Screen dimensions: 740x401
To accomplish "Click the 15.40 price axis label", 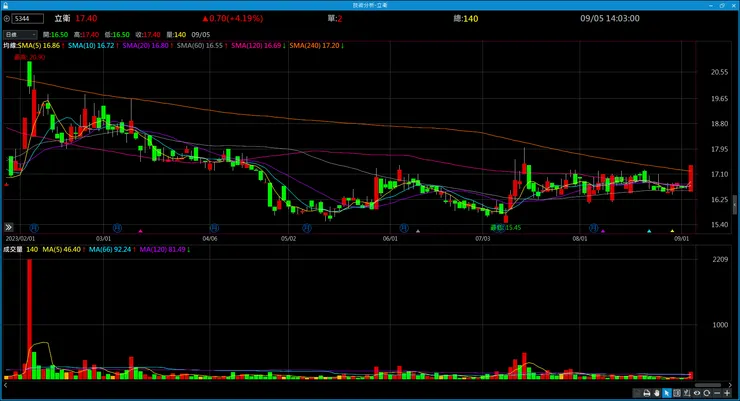I will (719, 225).
